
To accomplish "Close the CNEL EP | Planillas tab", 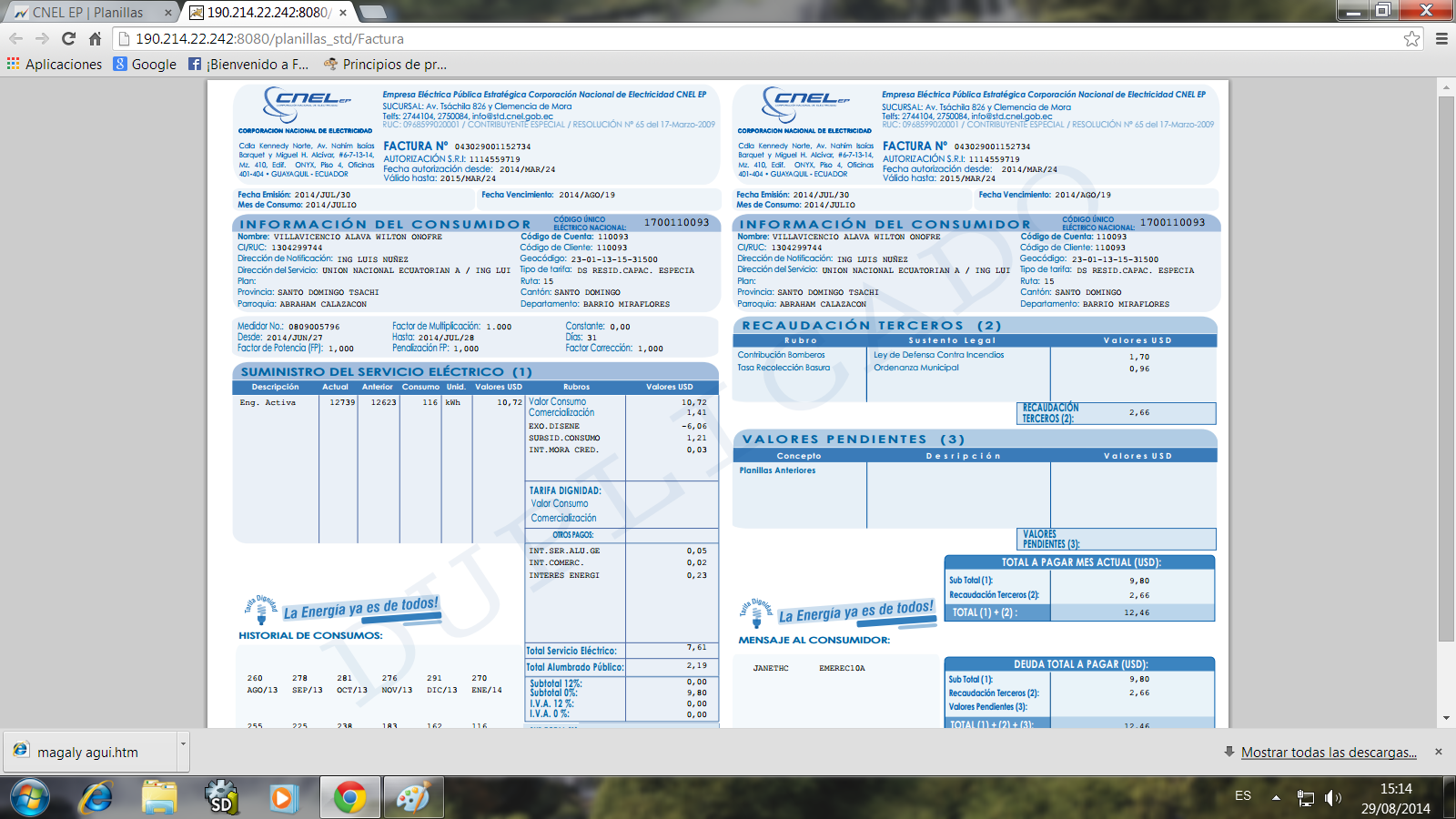I will (168, 13).
